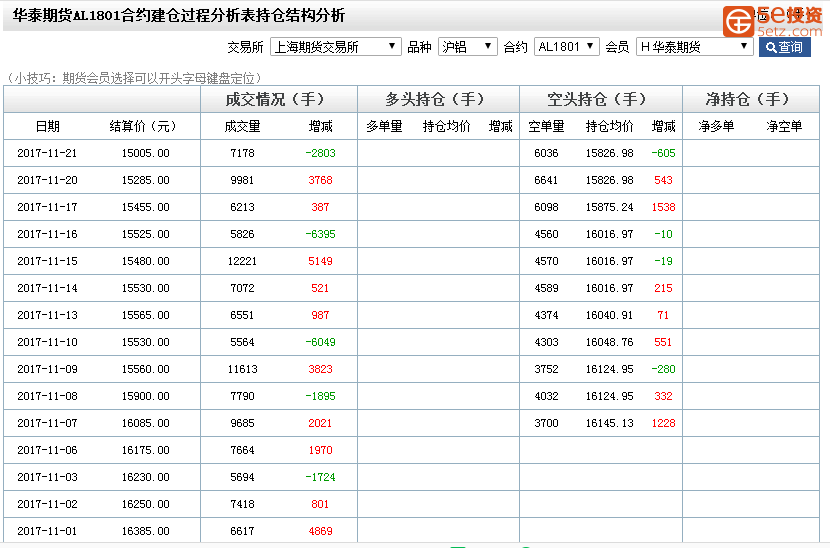
Task: Open the 交易所 exchange dropdown
Action: point(336,47)
